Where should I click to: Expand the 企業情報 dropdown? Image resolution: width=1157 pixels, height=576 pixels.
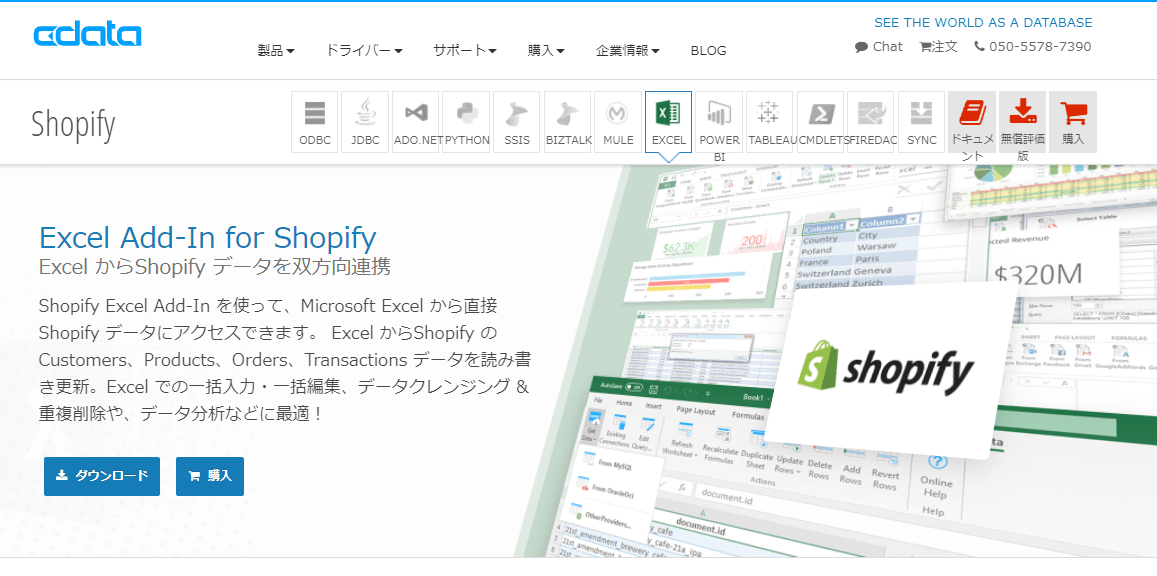coord(627,50)
